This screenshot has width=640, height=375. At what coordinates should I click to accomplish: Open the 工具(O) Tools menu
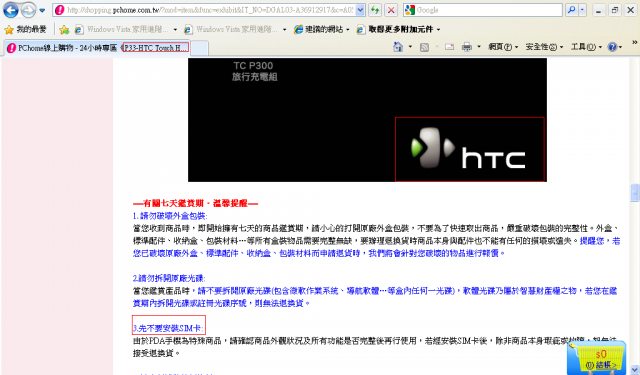tap(586, 47)
